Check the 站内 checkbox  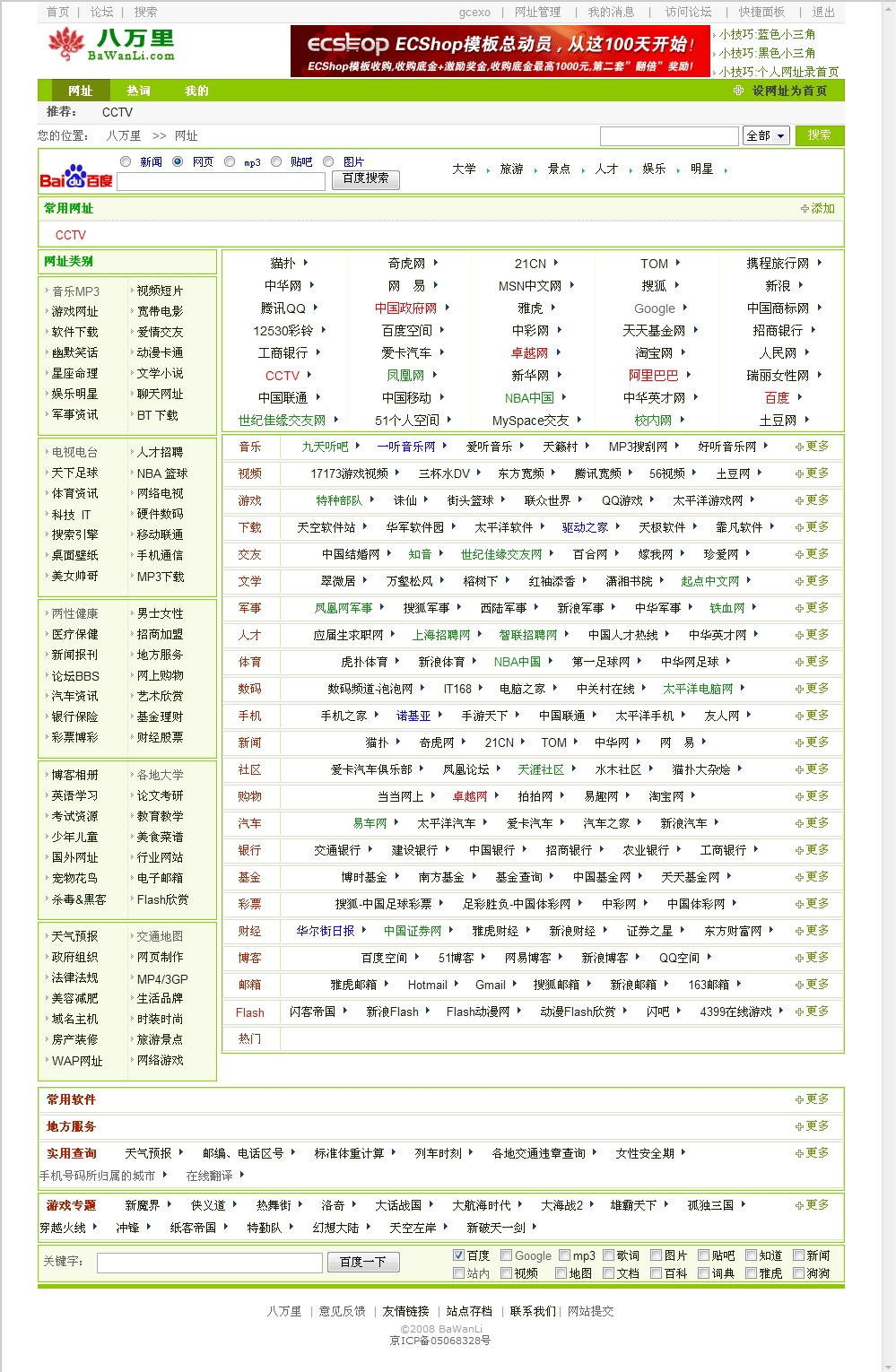[x=458, y=1272]
